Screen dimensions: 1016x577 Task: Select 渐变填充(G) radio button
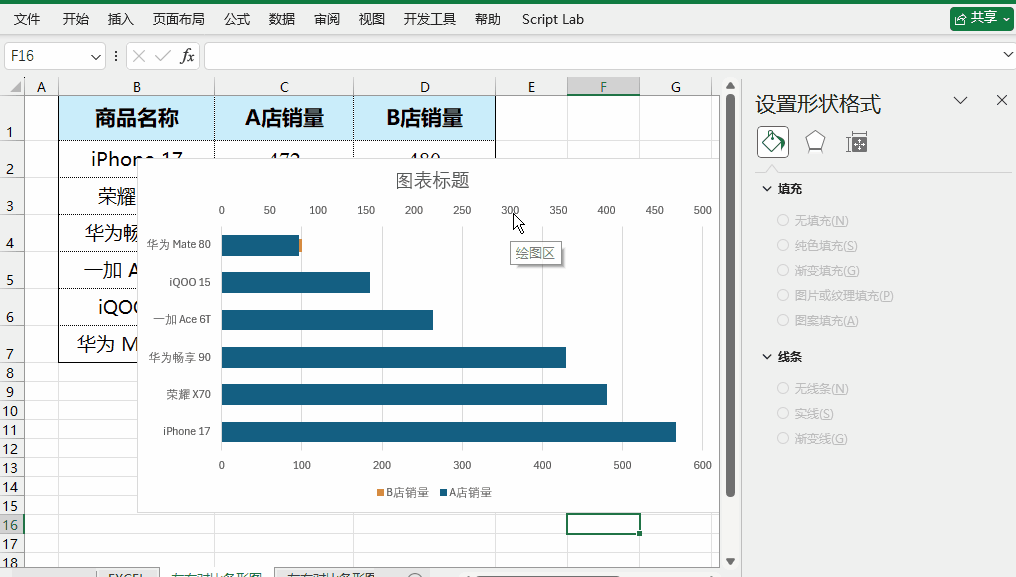coord(783,270)
